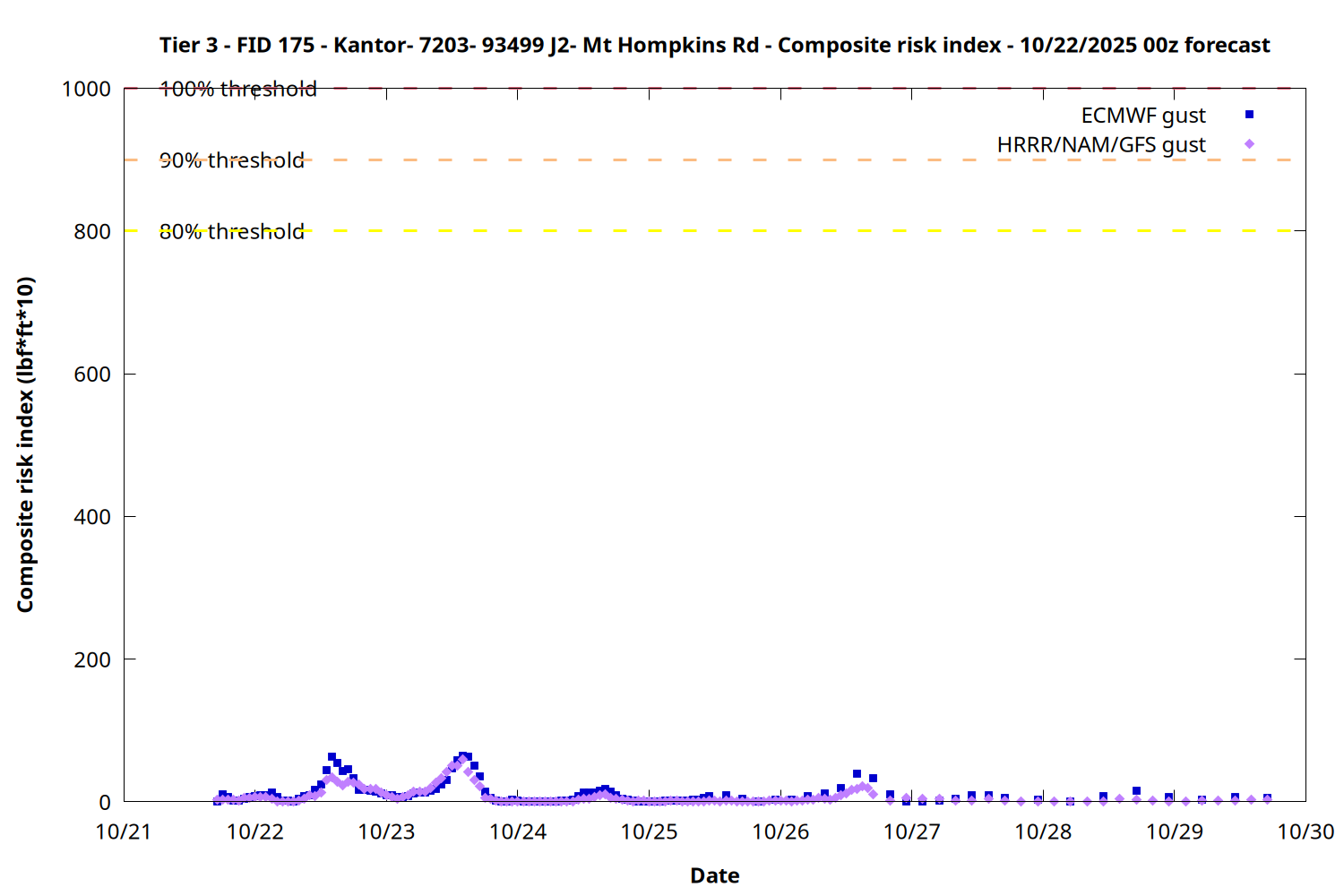Click the 100% threshold label
The image size is (1344, 896).
pos(238,89)
